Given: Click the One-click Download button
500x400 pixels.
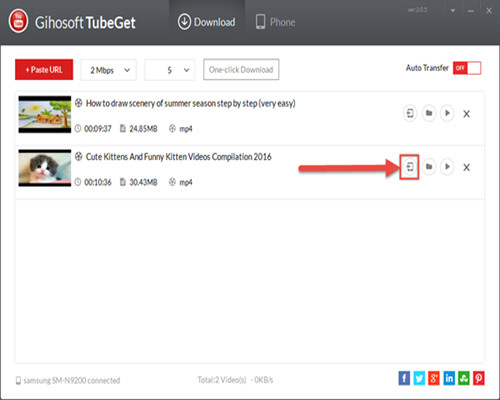Looking at the screenshot, I should [x=241, y=70].
